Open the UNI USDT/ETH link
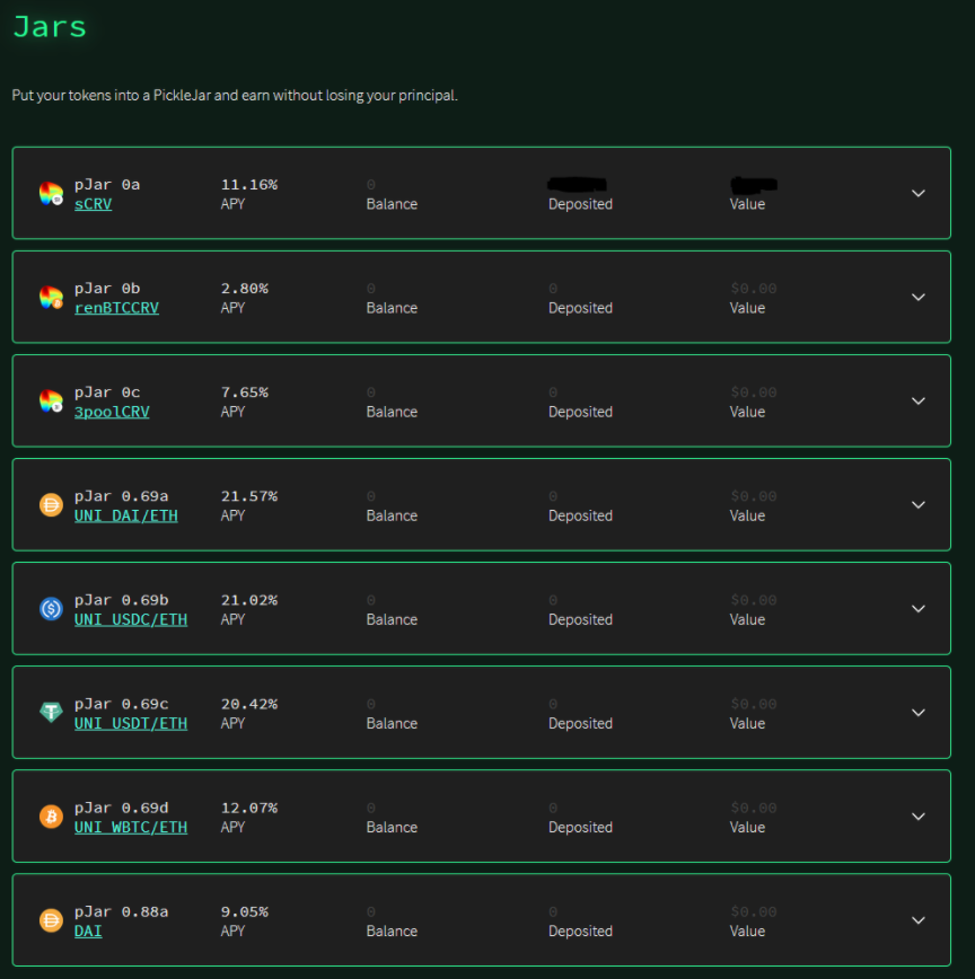977x979 pixels. pyautogui.click(x=130, y=723)
